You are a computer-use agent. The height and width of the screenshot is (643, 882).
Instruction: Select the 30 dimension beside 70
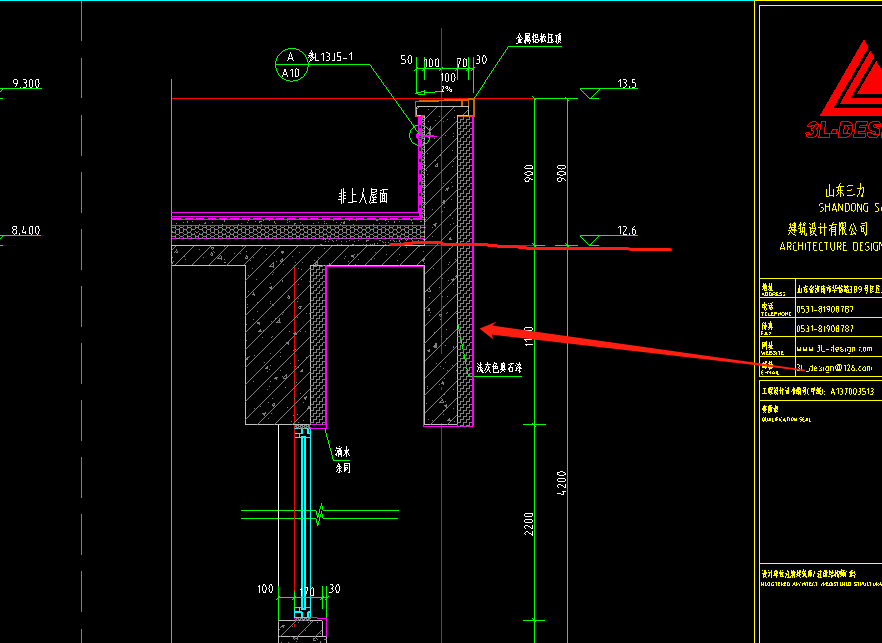click(x=481, y=60)
